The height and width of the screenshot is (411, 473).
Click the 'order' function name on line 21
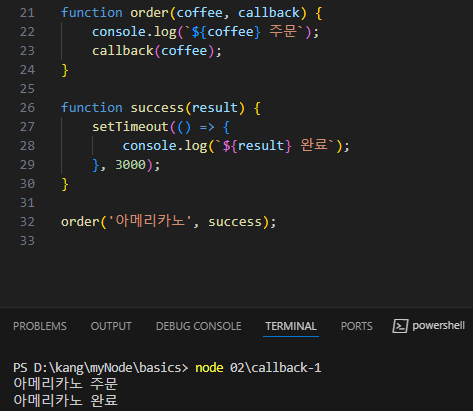click(150, 13)
